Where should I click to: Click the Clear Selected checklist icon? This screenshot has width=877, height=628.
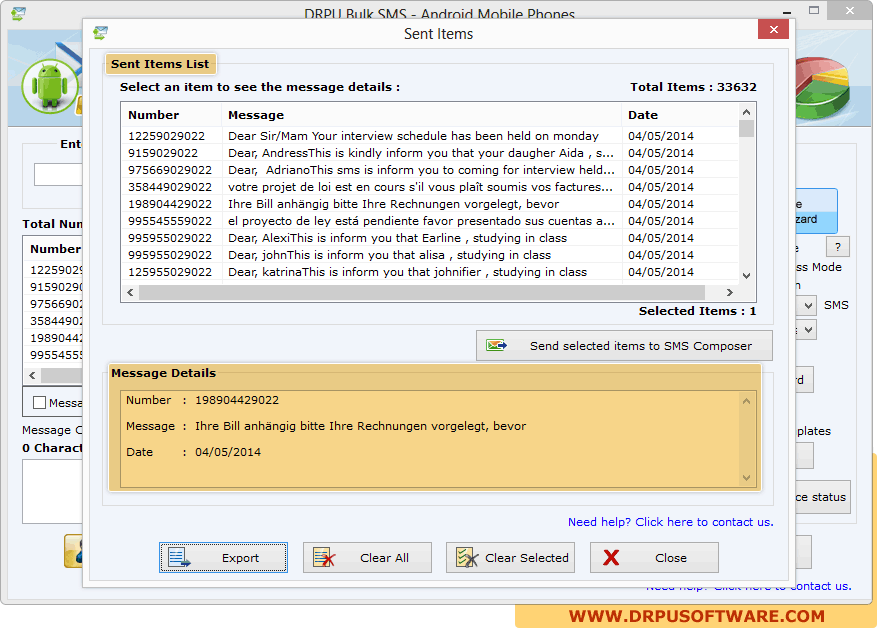(x=467, y=558)
